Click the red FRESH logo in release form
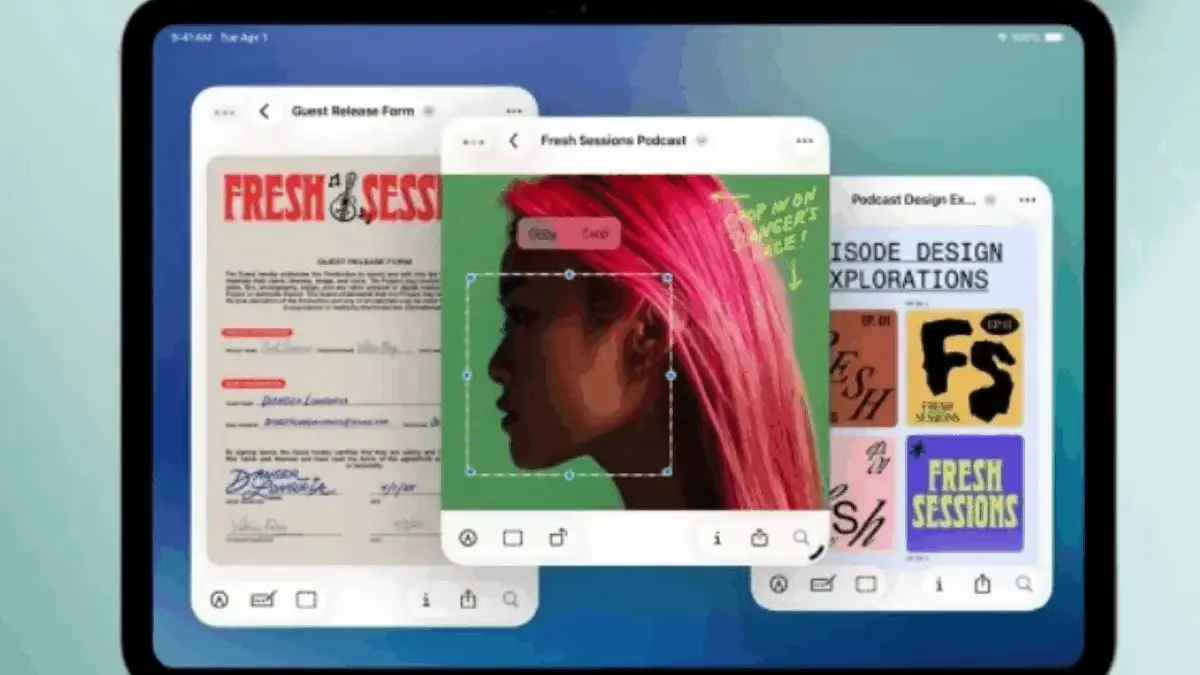Viewport: 1200px width, 675px height. click(x=274, y=197)
